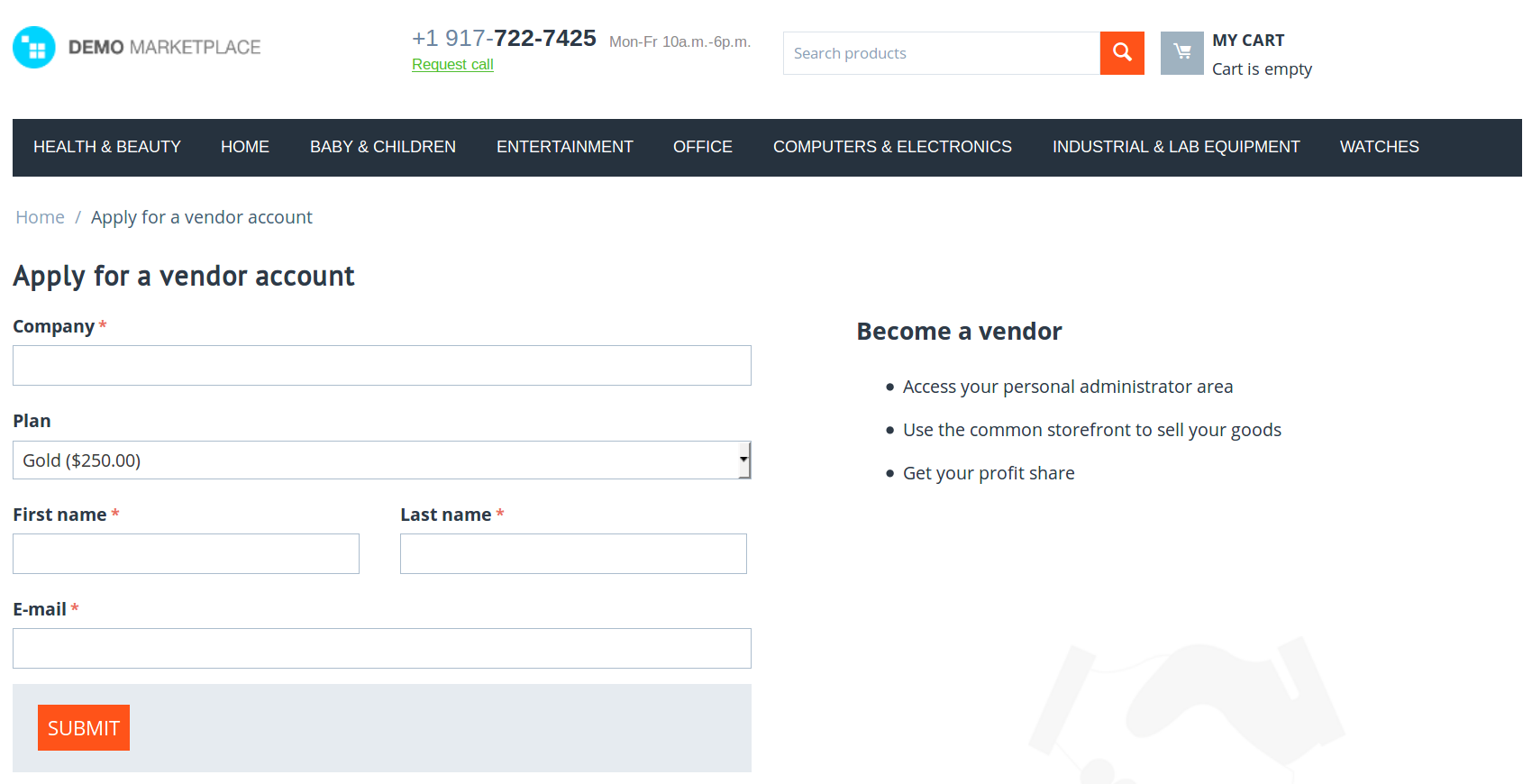Navigate to Office category

pos(703,147)
